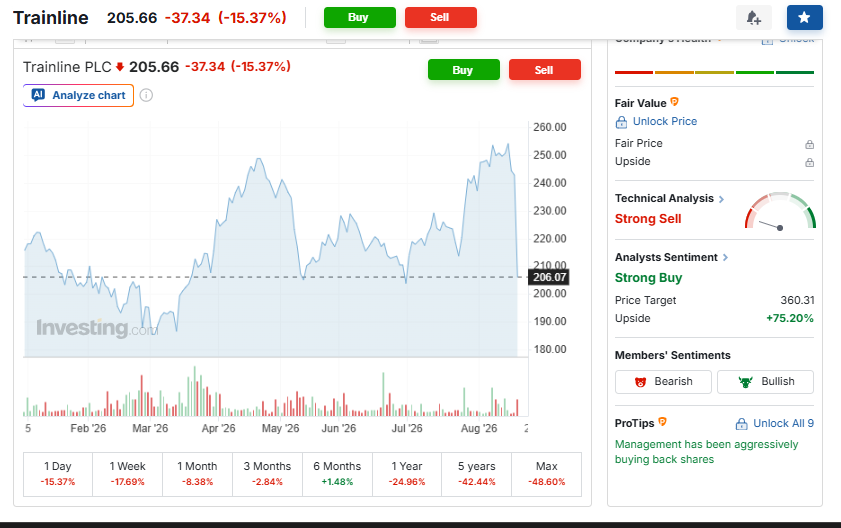841x528 pixels.
Task: Select the 3 Months performance range
Action: [267, 474]
